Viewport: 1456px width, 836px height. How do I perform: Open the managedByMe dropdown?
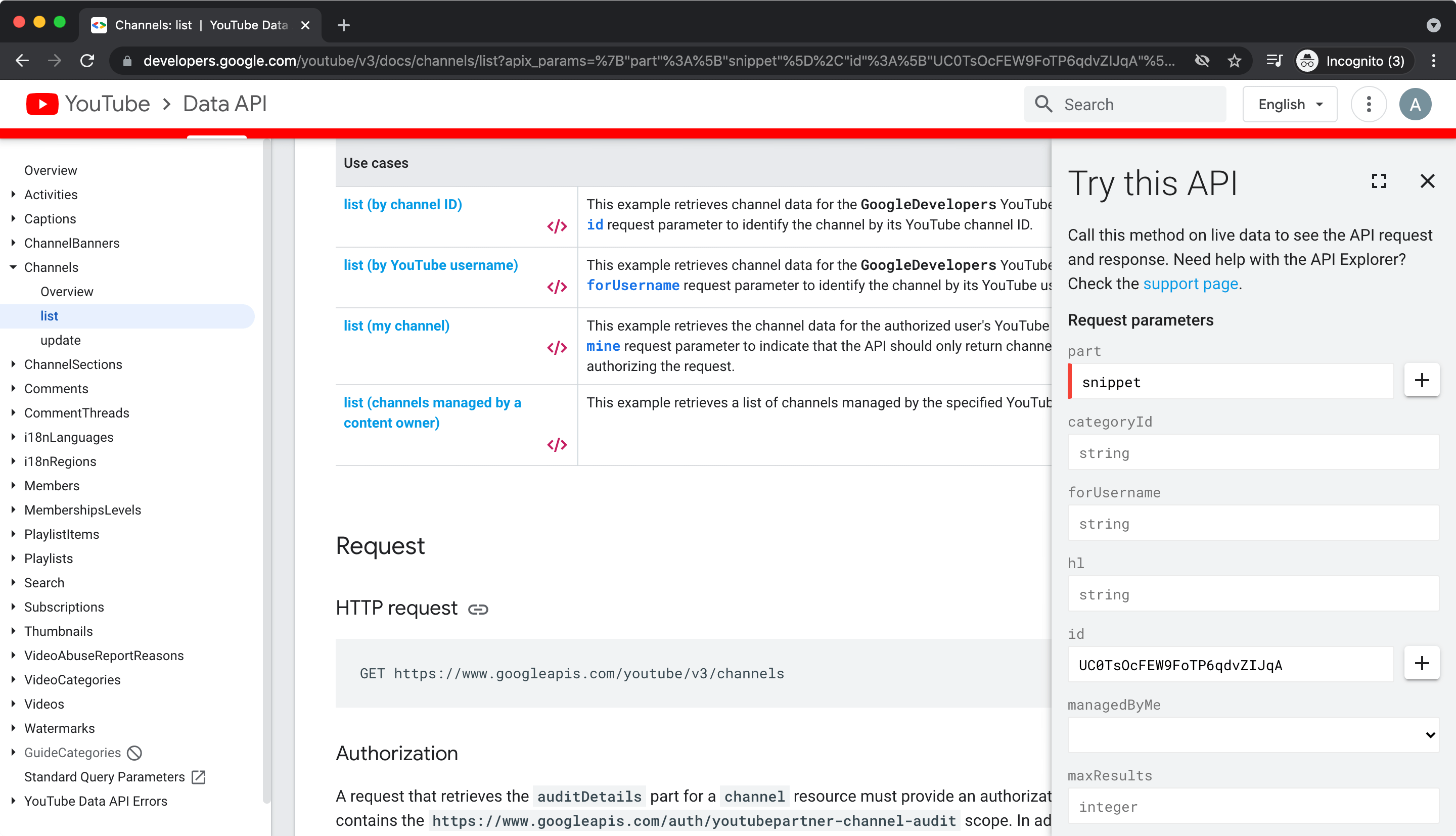pos(1253,734)
